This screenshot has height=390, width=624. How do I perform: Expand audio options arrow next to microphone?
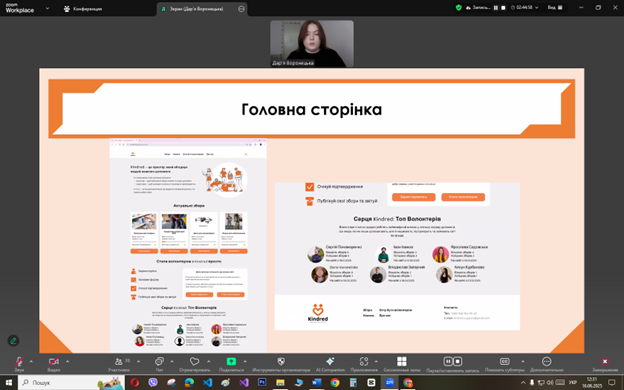pyautogui.click(x=31, y=361)
